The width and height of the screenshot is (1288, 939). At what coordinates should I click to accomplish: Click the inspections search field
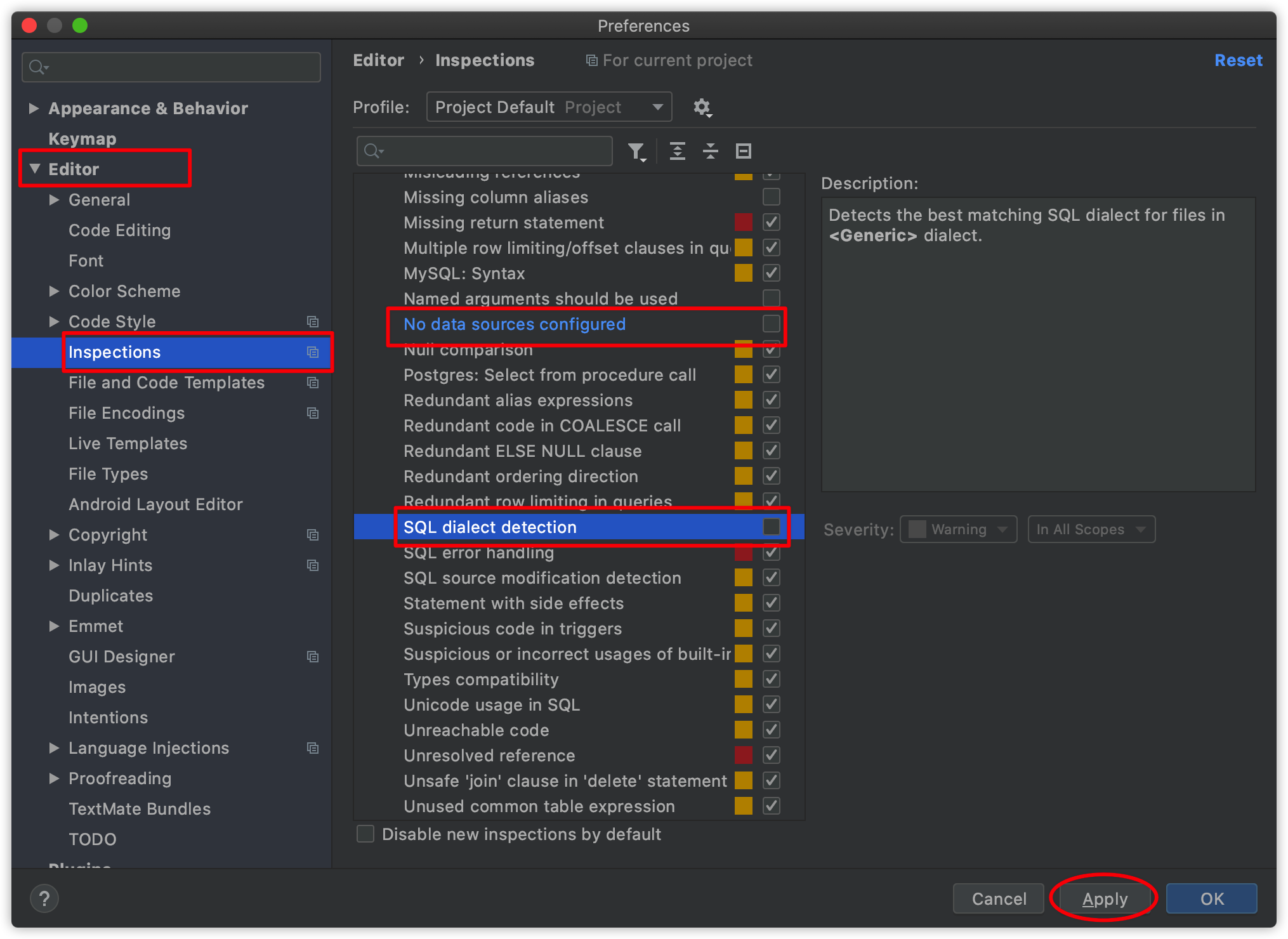[484, 151]
